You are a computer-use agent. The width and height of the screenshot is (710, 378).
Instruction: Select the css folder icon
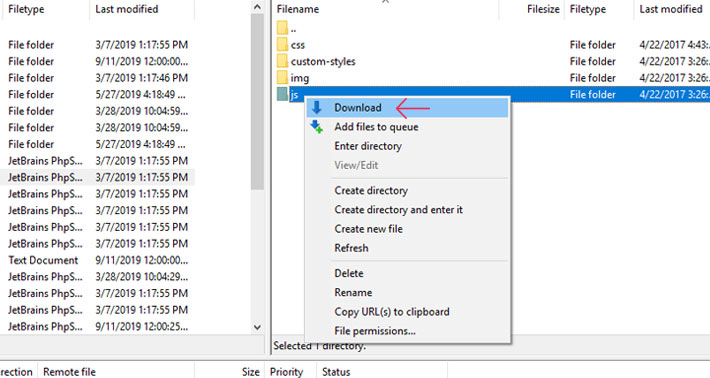pyautogui.click(x=282, y=44)
